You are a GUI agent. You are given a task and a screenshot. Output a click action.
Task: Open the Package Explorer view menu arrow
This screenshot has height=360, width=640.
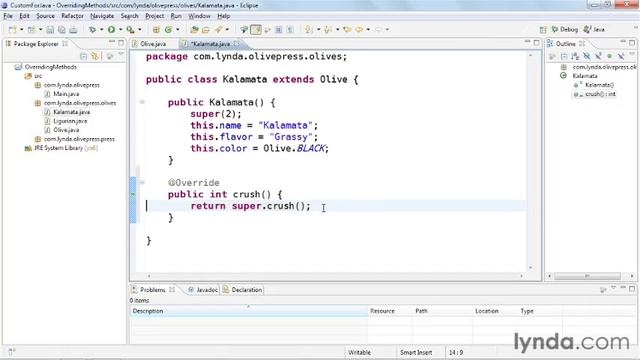(121, 55)
